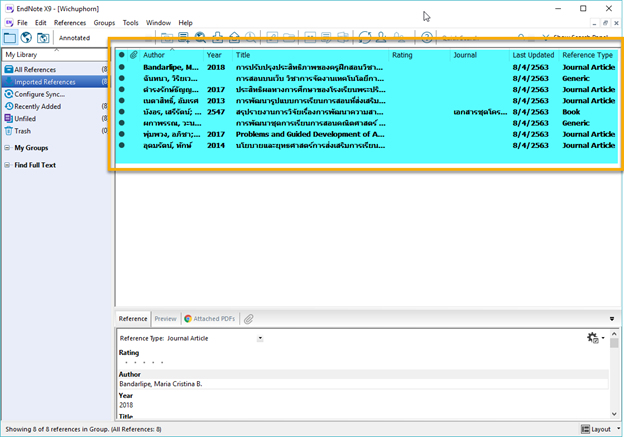Click the Sync Library toolbar icon
Viewport: 624px width, 437px height.
click(366, 38)
